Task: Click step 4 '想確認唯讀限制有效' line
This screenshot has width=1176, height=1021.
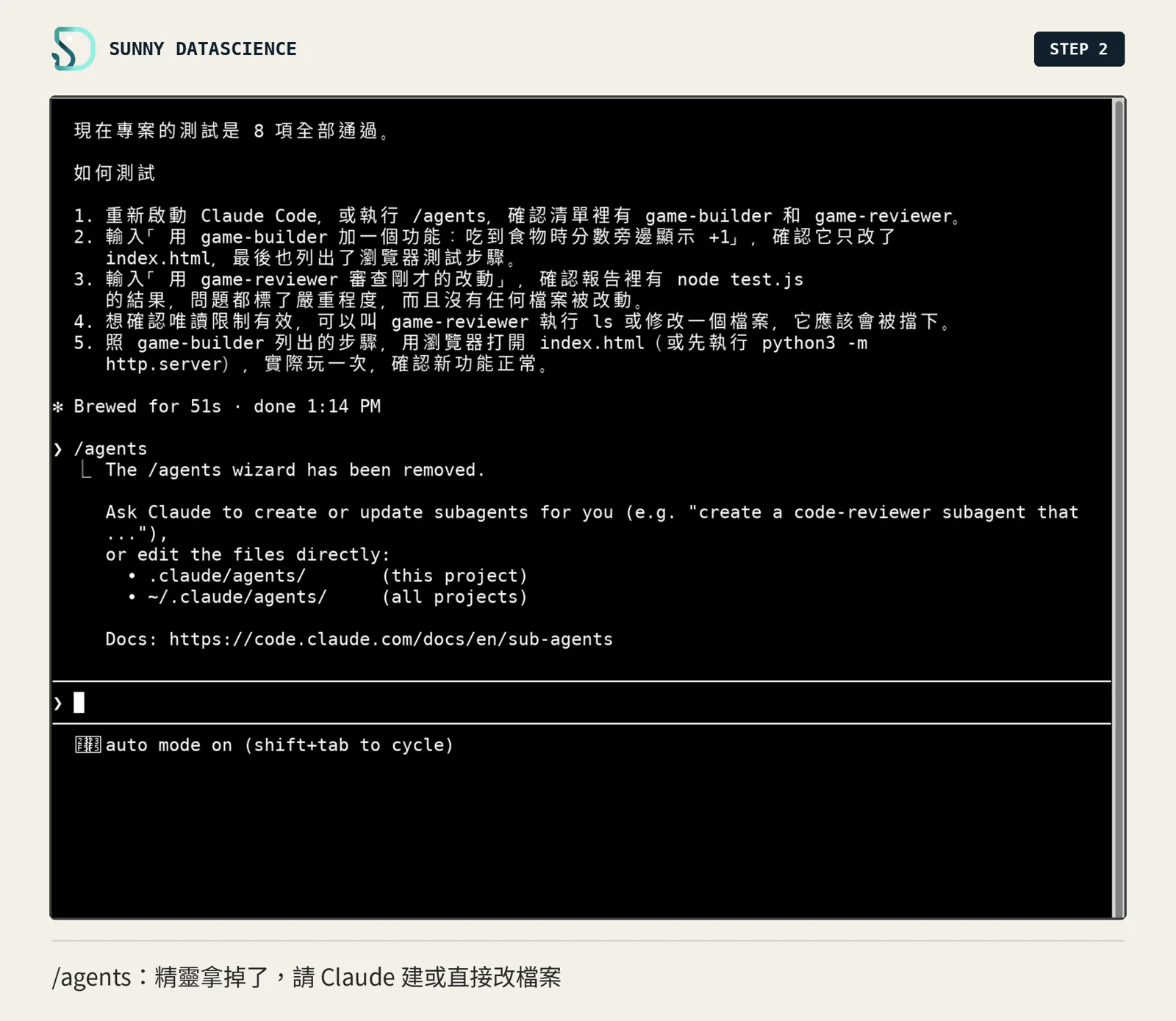Action: point(512,322)
